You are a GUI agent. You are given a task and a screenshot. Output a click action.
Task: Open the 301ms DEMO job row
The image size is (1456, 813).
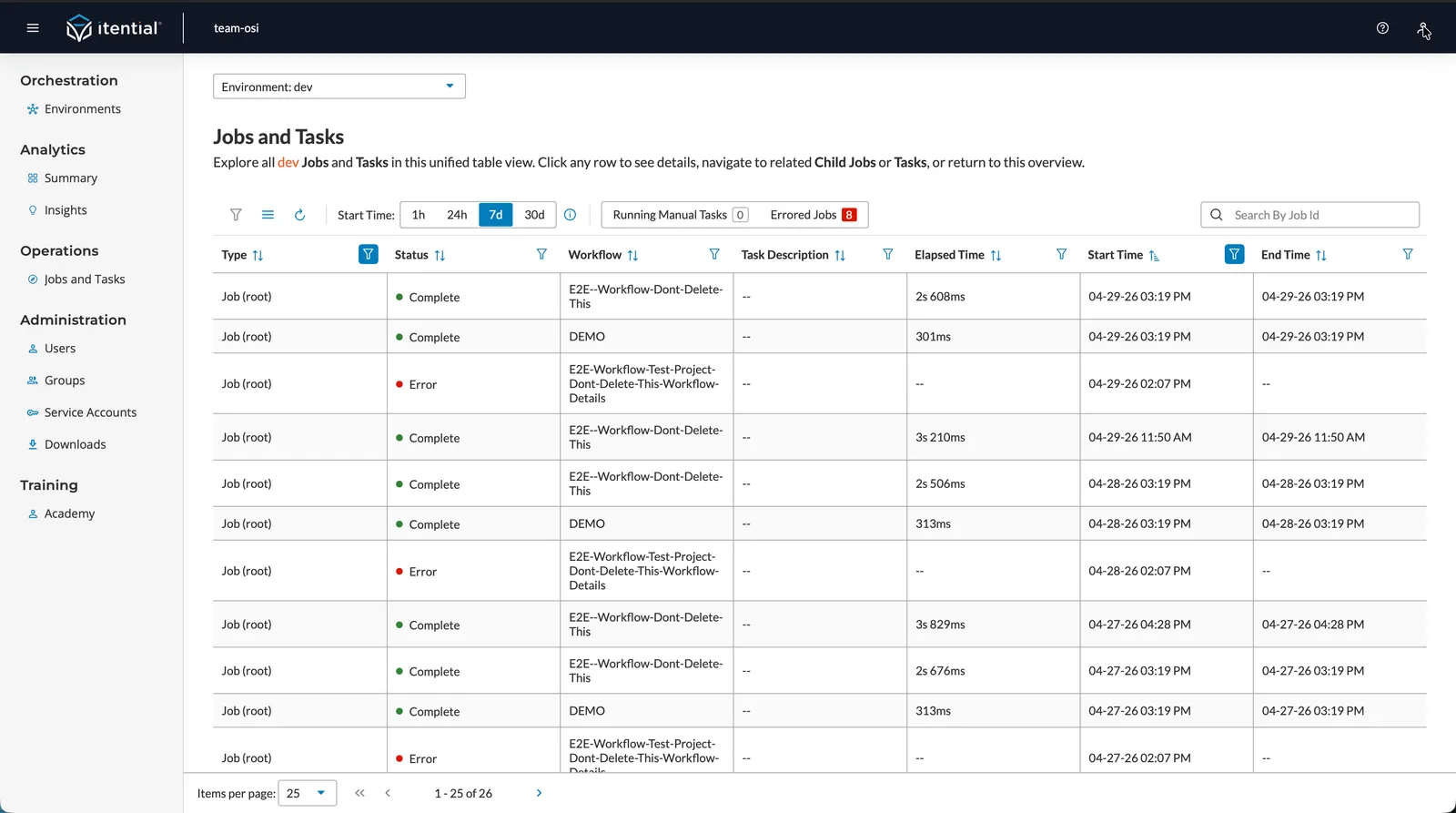819,337
